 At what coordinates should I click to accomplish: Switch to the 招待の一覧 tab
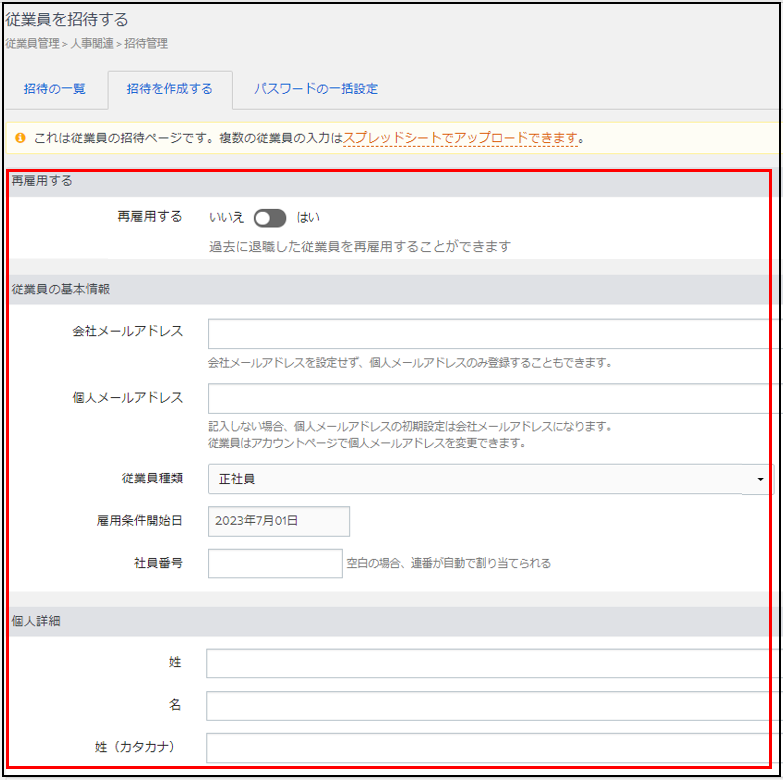[x=55, y=89]
